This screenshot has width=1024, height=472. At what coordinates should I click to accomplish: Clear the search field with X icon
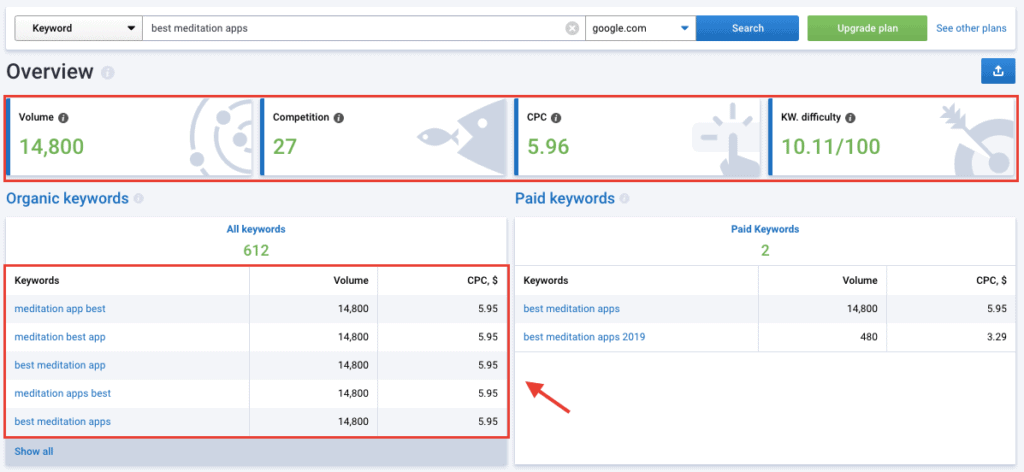(x=572, y=29)
